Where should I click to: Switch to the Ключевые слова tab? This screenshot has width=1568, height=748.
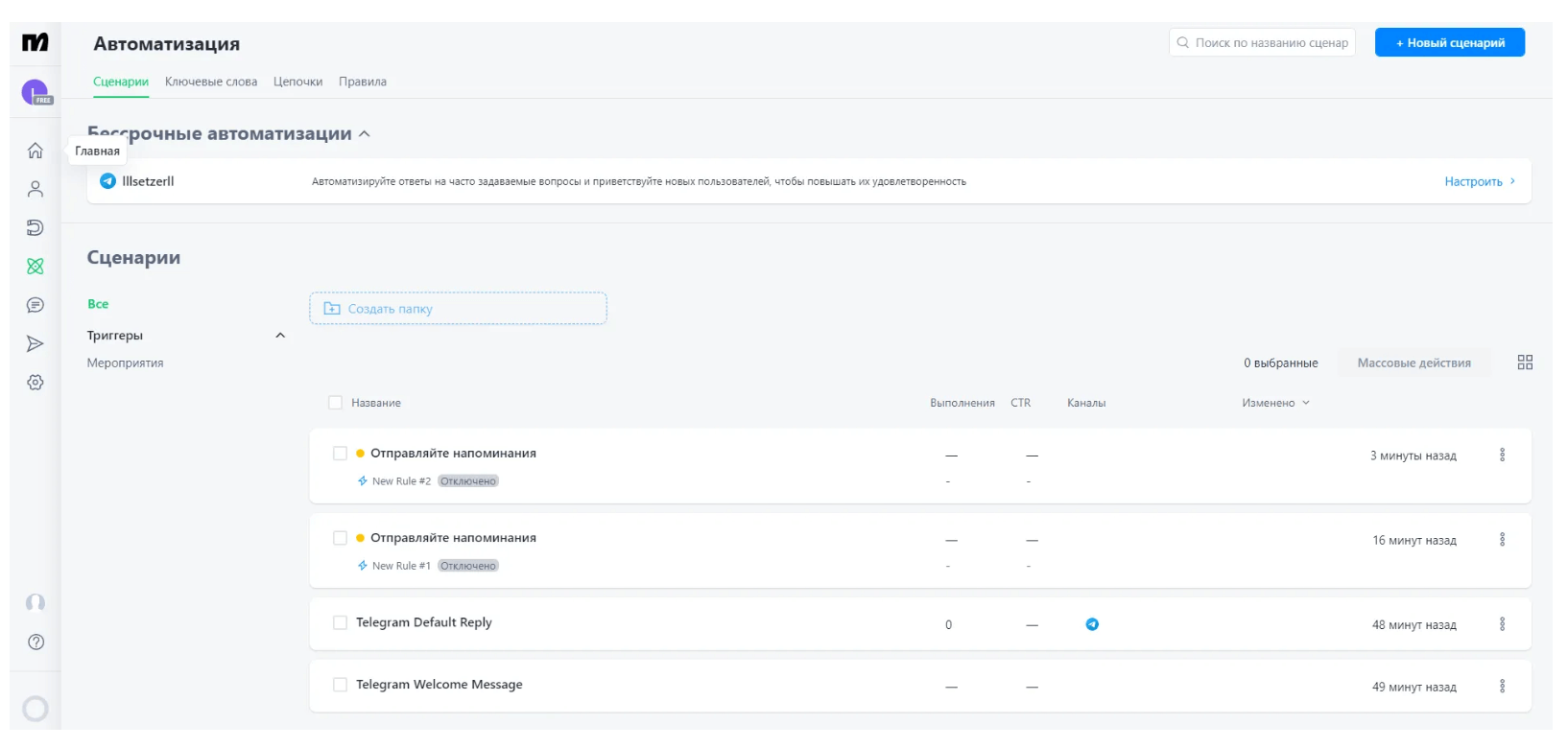coord(211,82)
